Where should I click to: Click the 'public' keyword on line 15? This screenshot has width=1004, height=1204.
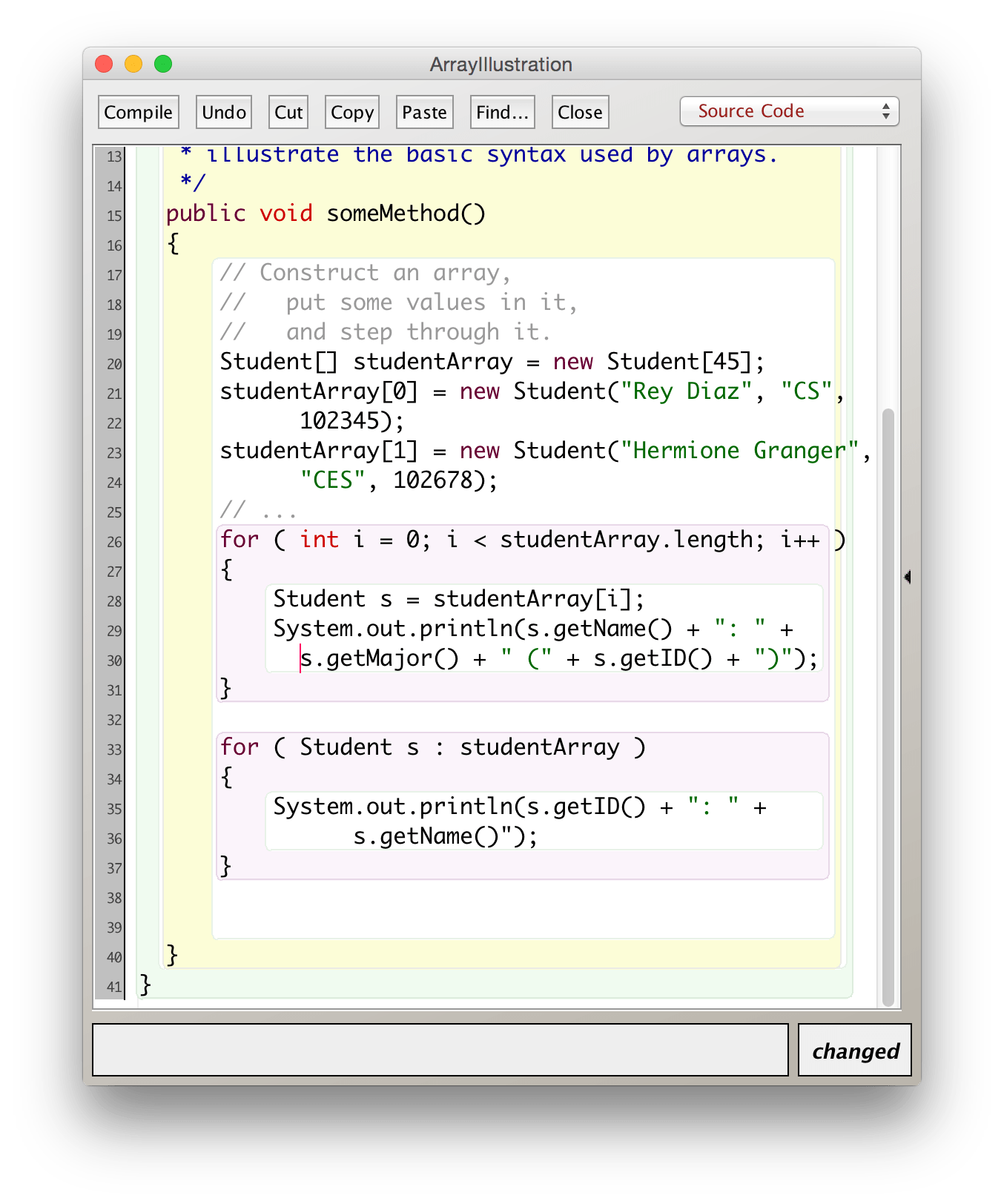coord(205,214)
